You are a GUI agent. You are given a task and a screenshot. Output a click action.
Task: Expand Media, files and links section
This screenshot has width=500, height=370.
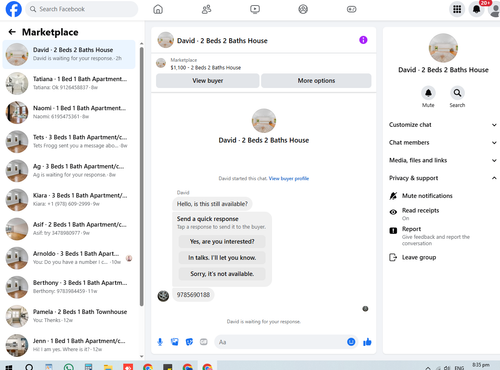coord(442,160)
